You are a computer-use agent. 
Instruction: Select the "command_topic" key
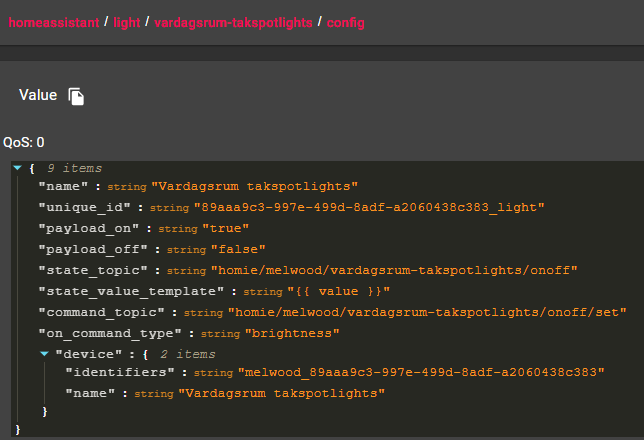(x=101, y=312)
